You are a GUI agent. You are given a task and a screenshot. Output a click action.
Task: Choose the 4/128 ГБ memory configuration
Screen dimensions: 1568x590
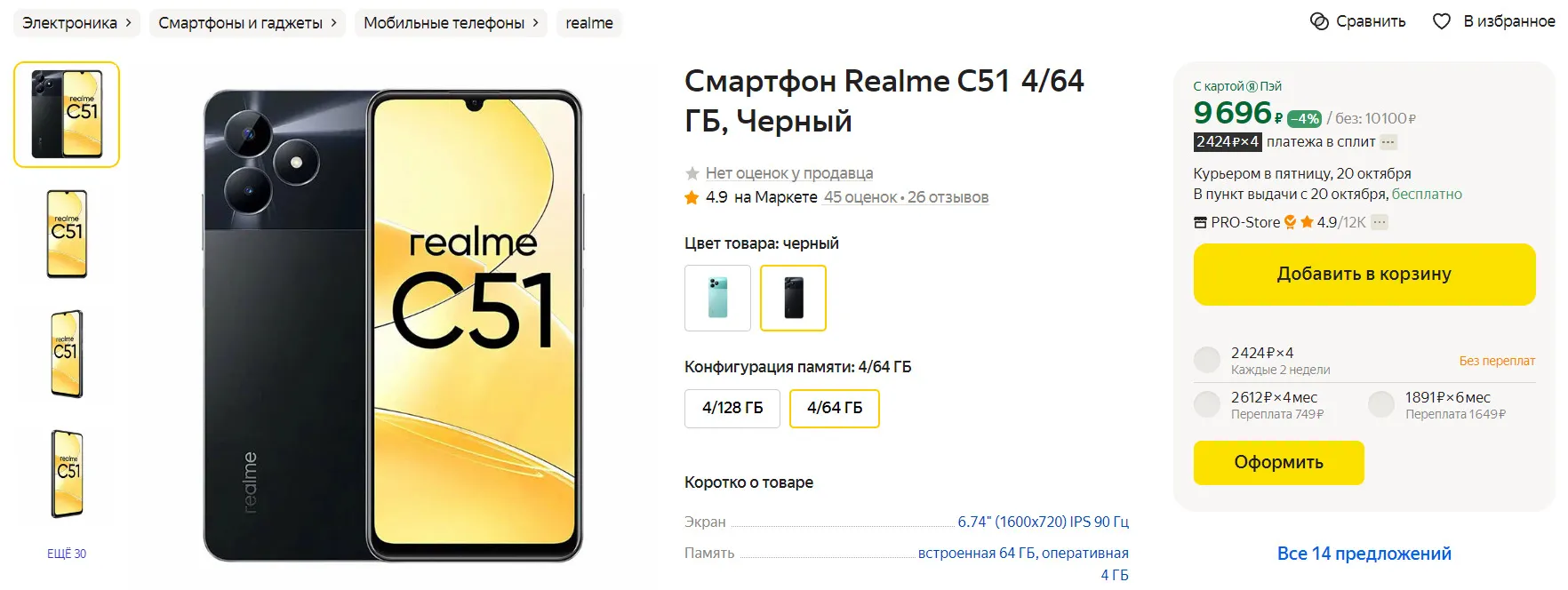(732, 408)
